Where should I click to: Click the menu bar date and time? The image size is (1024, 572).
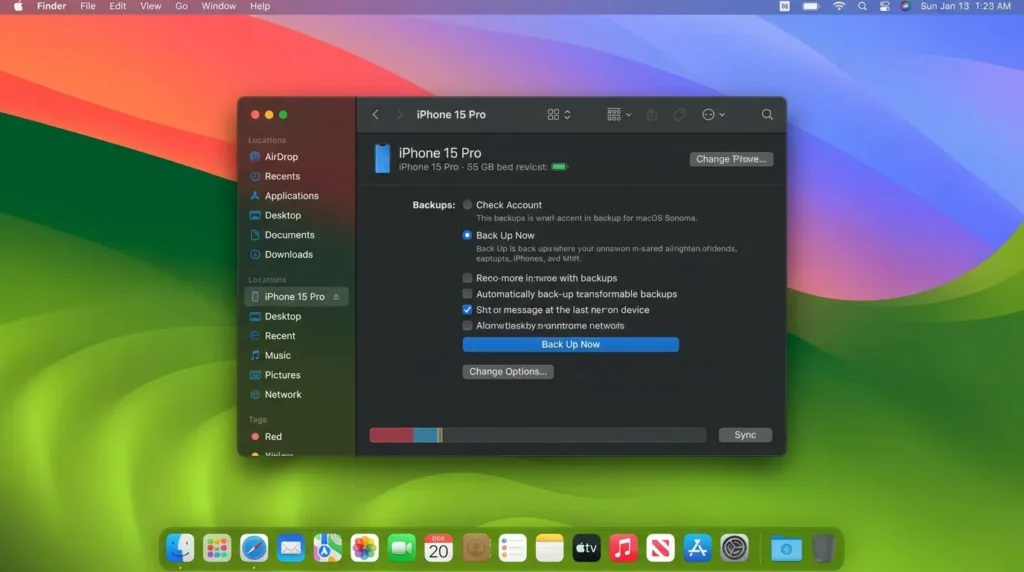965,7
